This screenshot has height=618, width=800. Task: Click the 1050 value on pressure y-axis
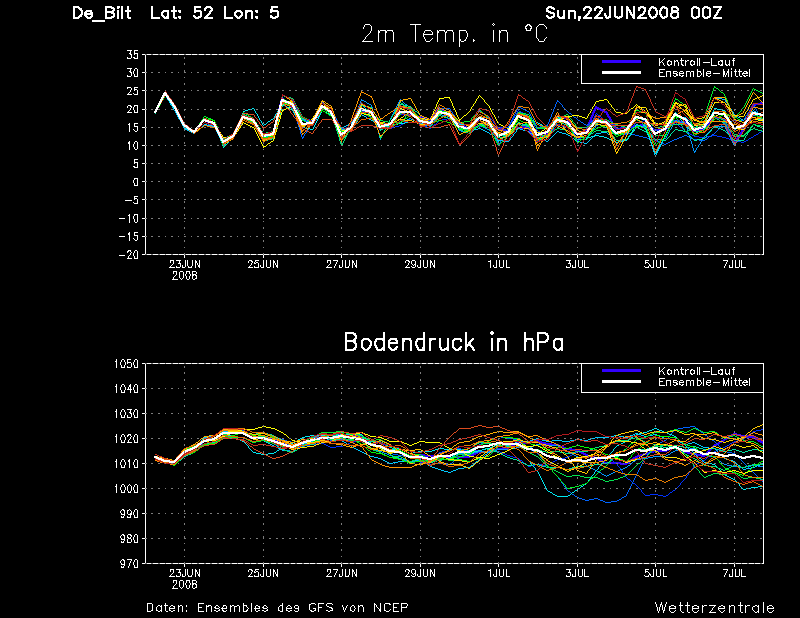point(125,364)
